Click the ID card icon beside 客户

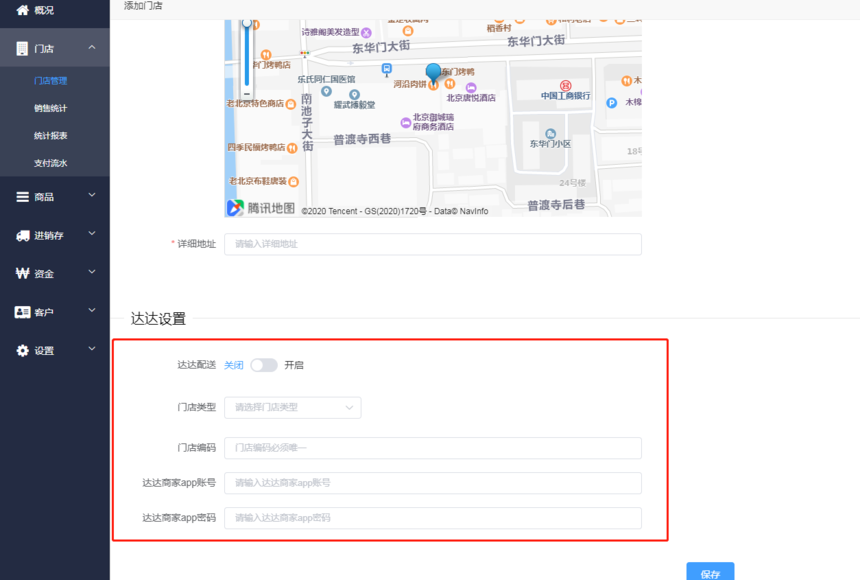pos(22,312)
